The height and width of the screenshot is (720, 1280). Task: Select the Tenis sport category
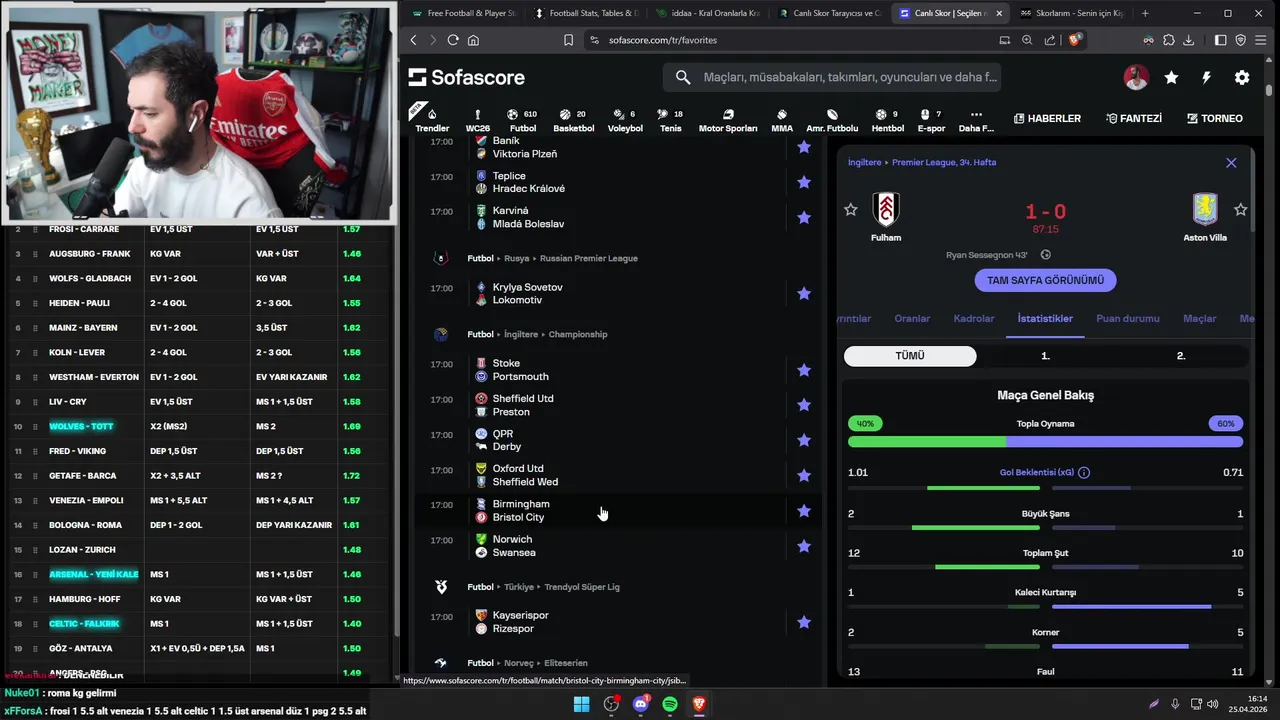point(670,120)
